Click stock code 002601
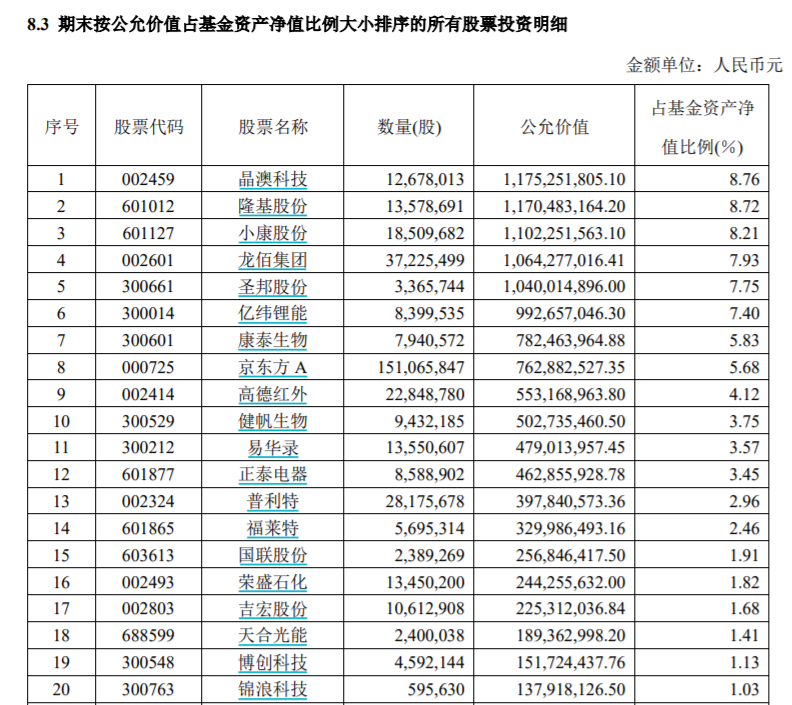This screenshot has height=705, width=792. 148,260
